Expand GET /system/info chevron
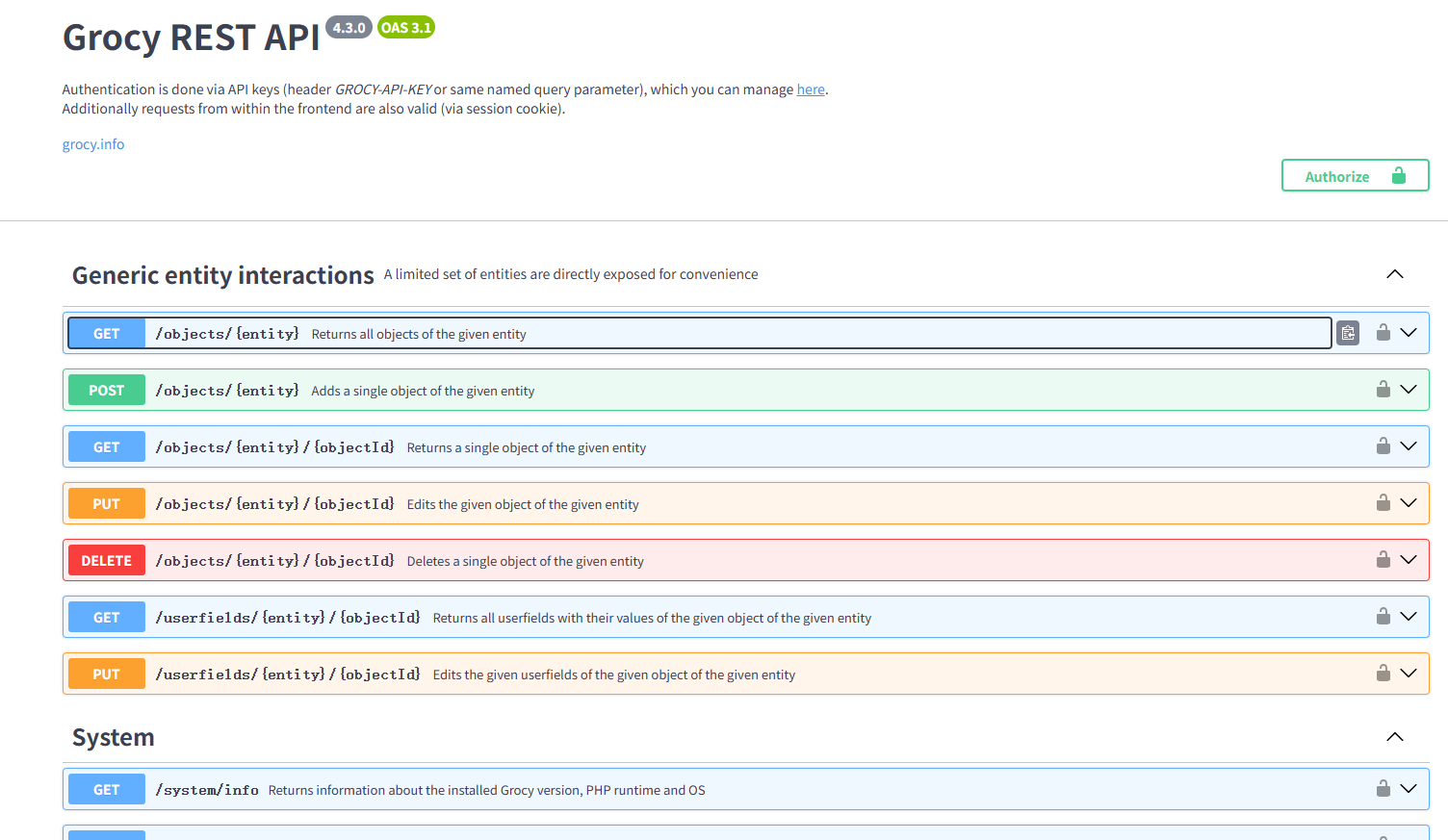 [1409, 789]
